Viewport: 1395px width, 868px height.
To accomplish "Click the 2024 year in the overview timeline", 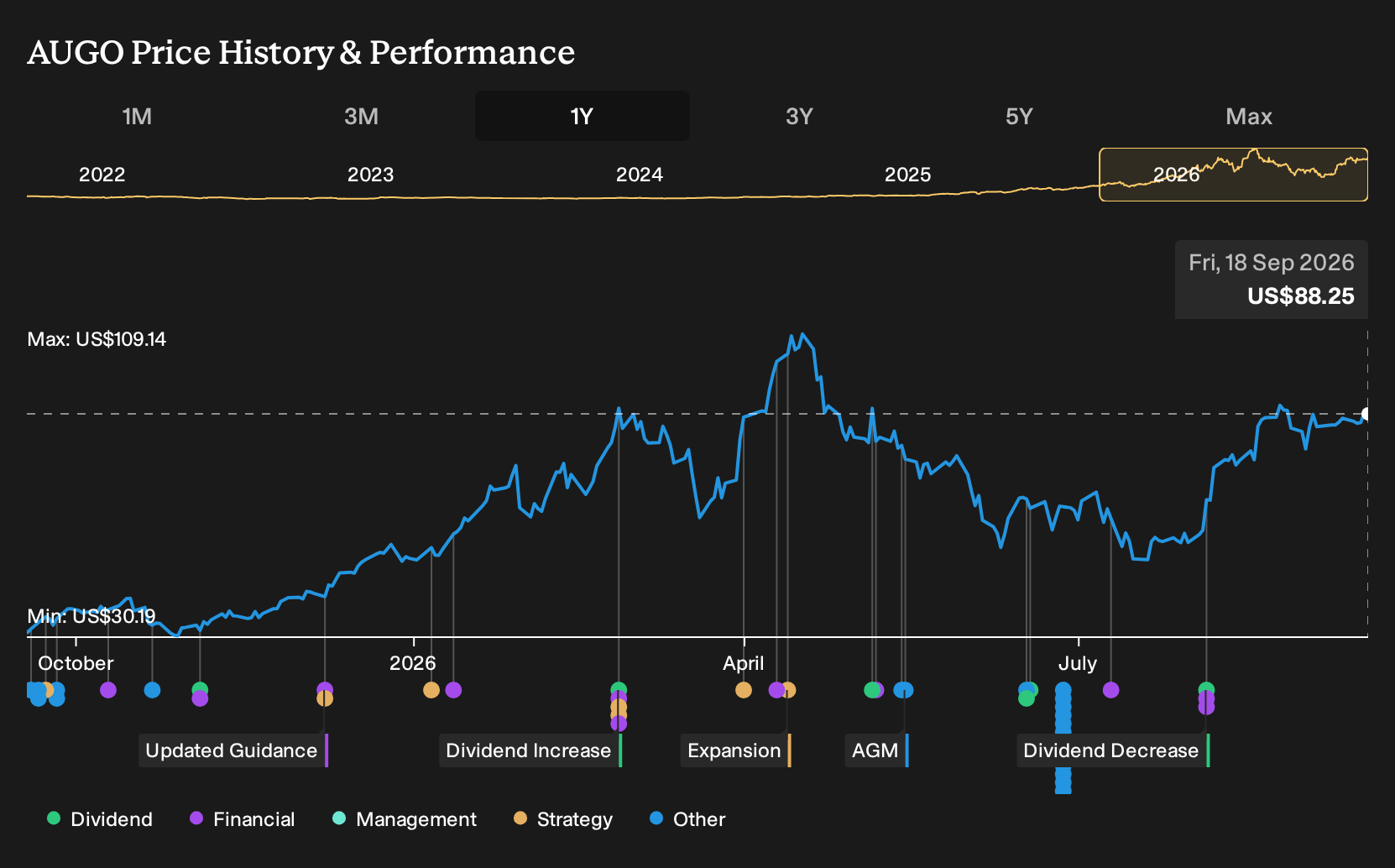I will coord(640,175).
